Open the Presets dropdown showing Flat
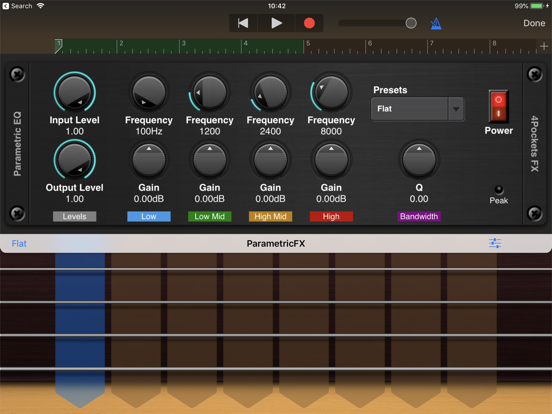 pos(418,109)
